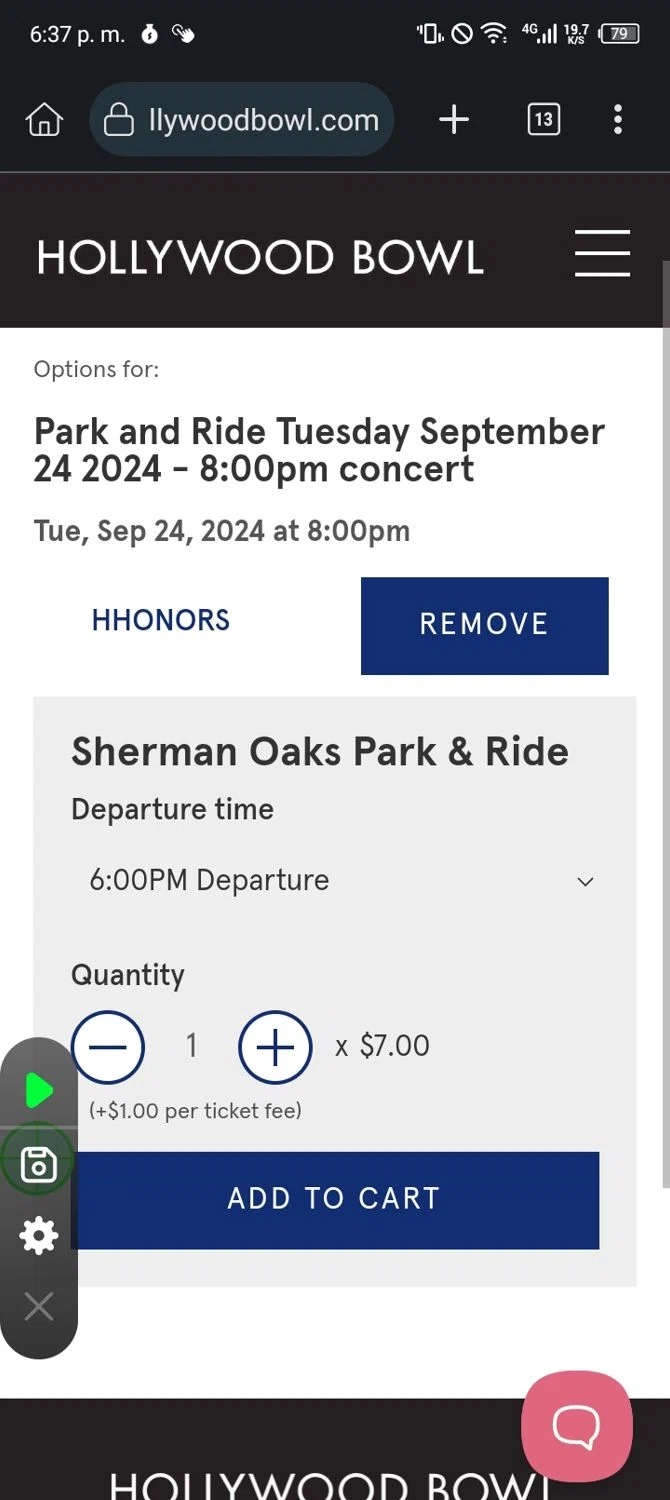This screenshot has height=1500, width=670.
Task: Decrease ticket quantity with minus button
Action: [108, 1047]
